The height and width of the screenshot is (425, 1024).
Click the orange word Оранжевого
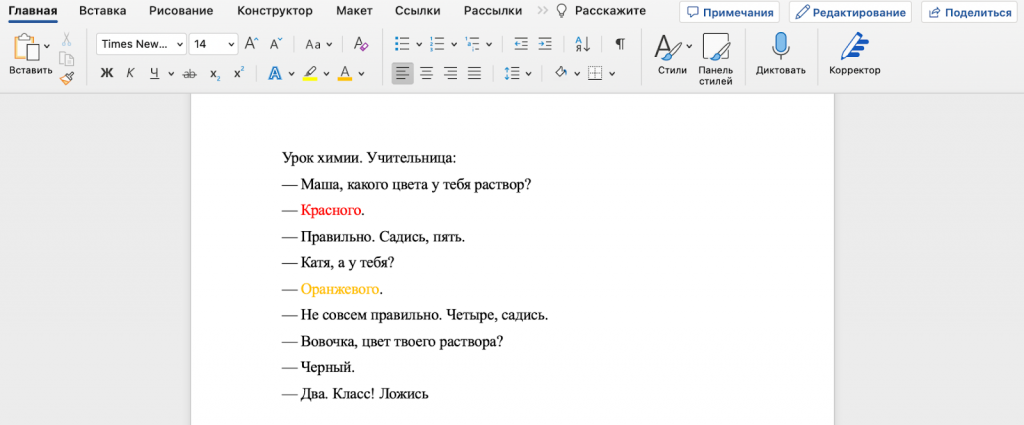[340, 289]
